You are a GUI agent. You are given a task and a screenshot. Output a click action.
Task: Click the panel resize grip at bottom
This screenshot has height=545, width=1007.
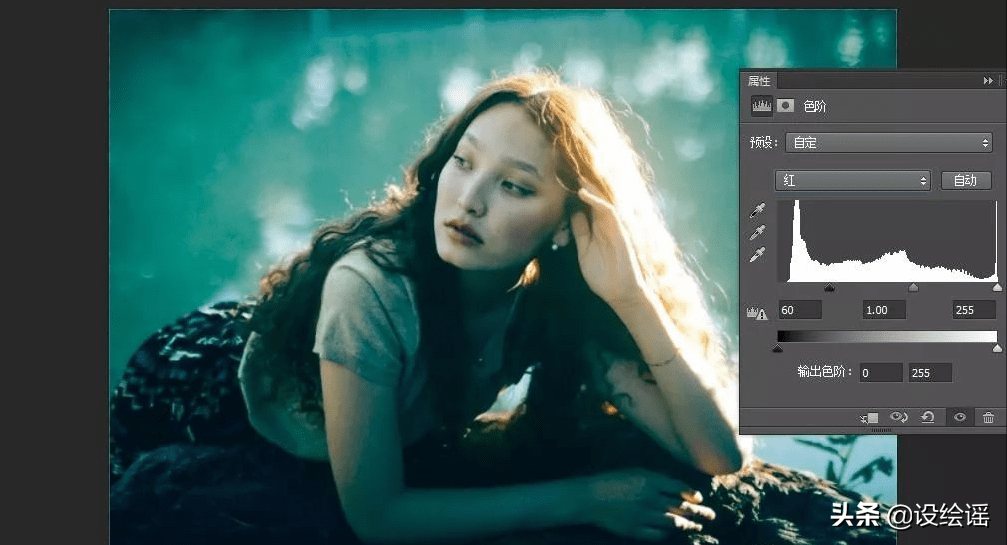click(x=881, y=430)
